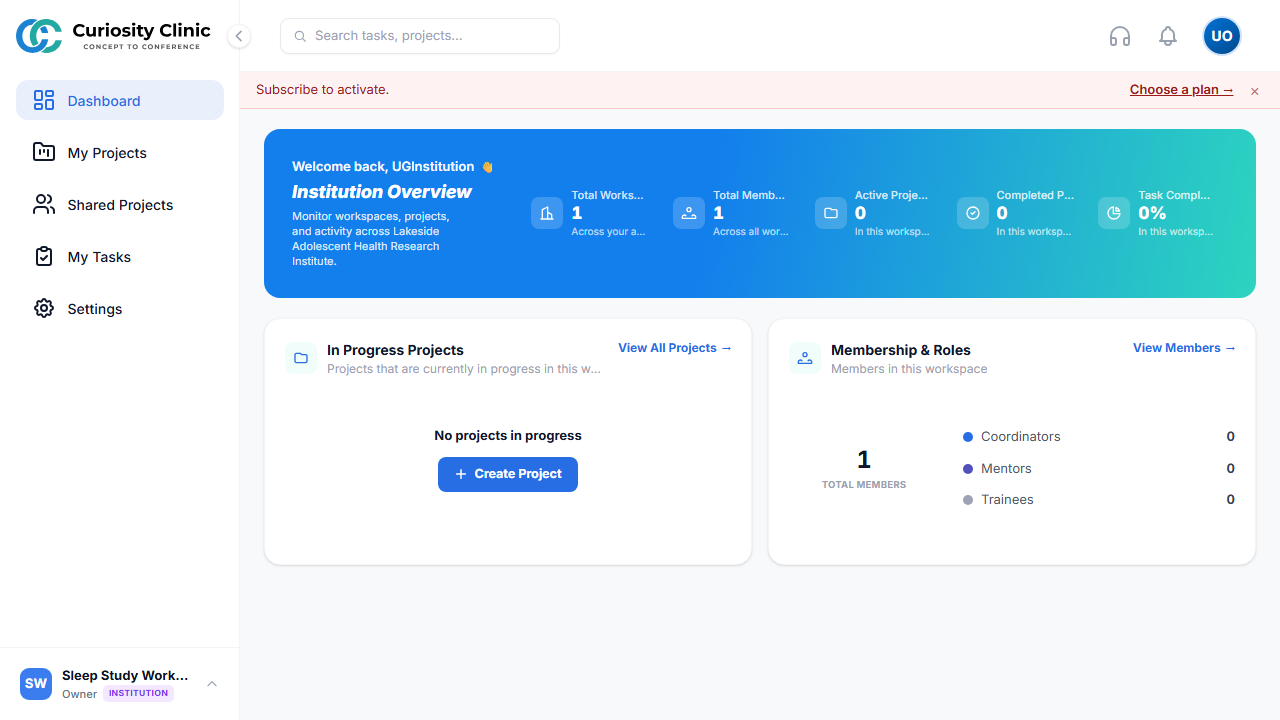1280x720 pixels.
Task: Click the SW workspace avatar
Action: pos(36,684)
